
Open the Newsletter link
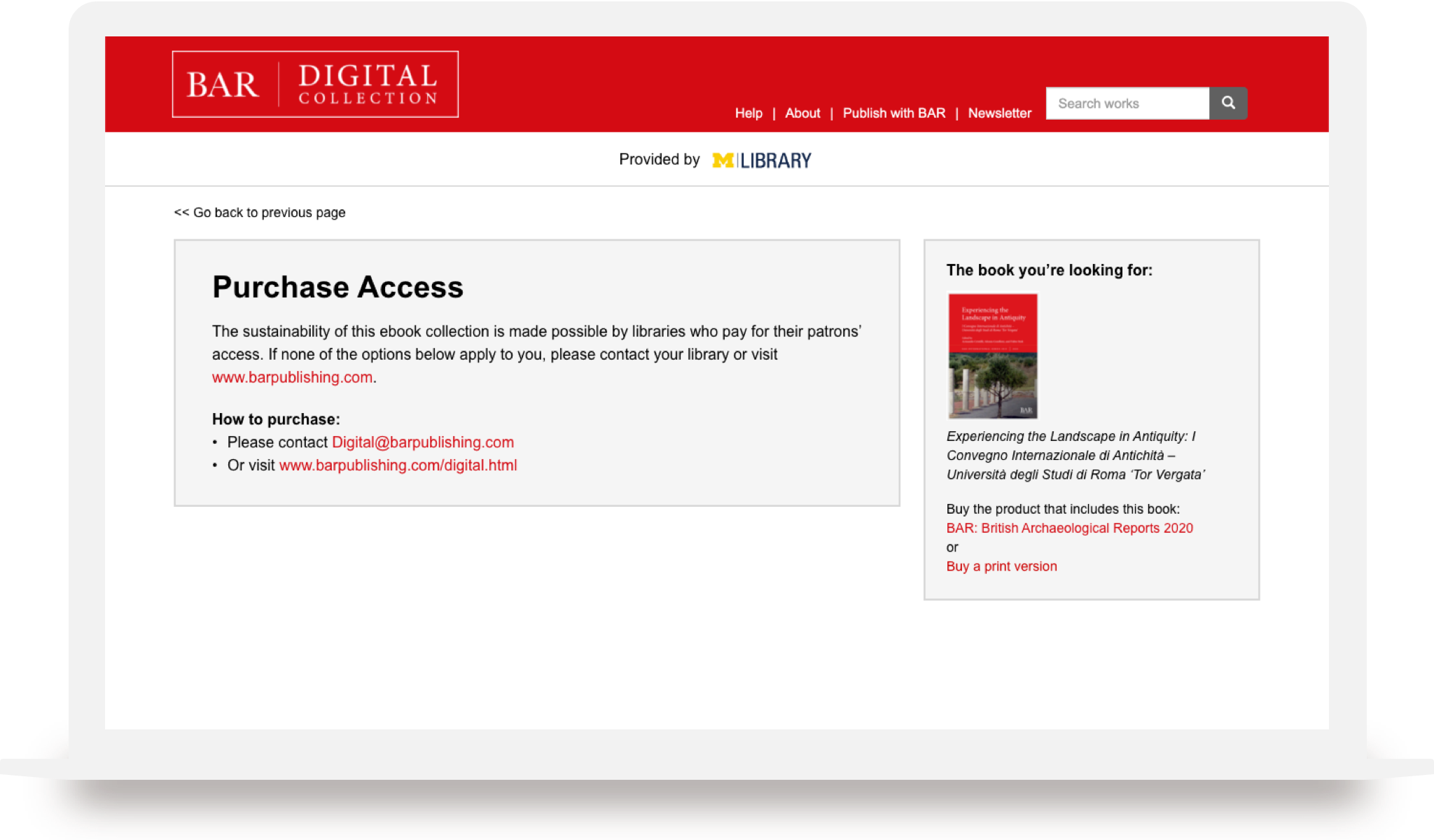(999, 113)
